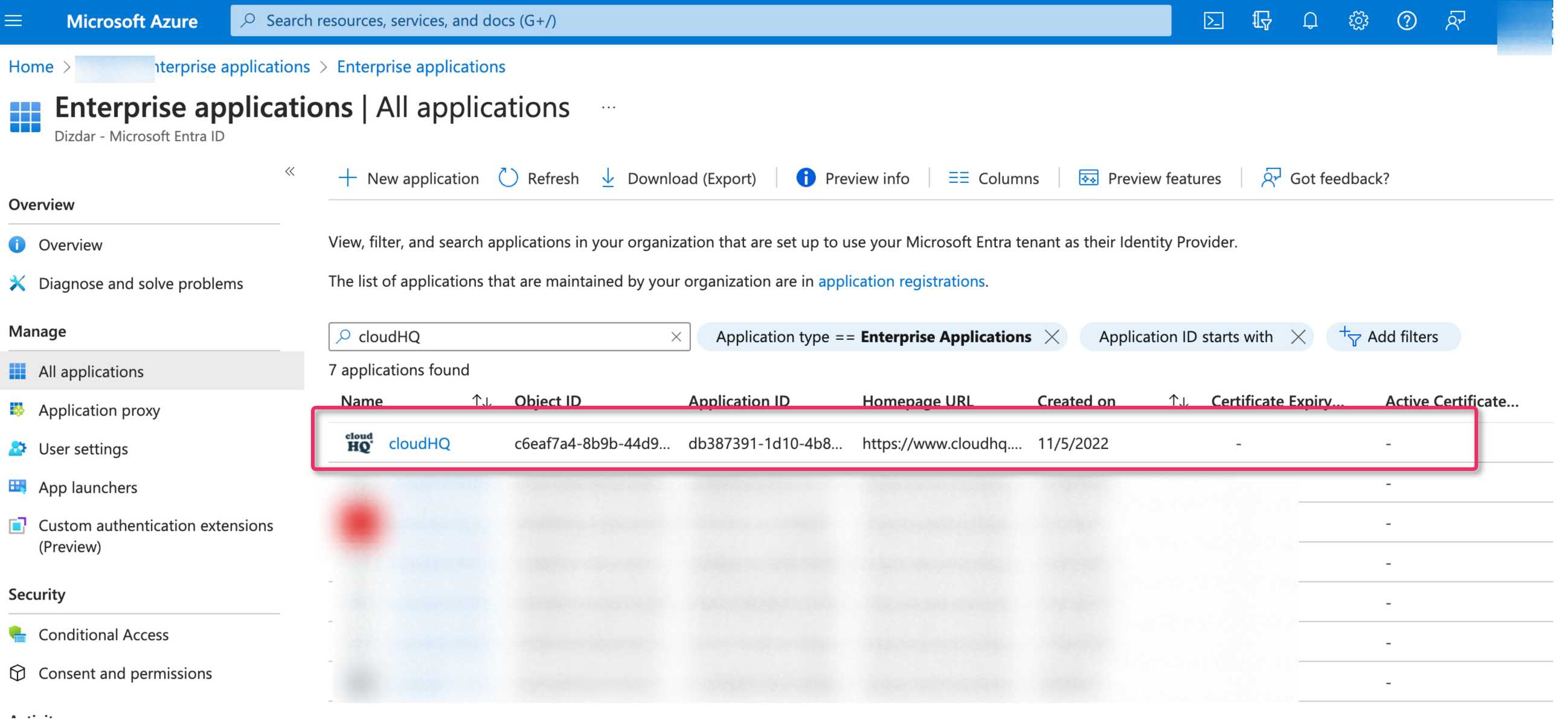Sort the table by Name

coord(481,401)
